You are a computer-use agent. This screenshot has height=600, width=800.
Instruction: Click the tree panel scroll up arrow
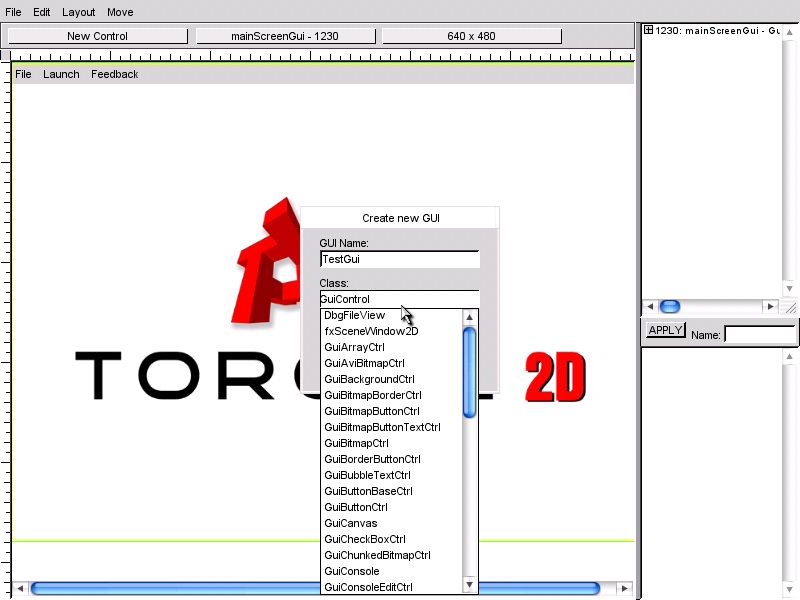(x=789, y=32)
